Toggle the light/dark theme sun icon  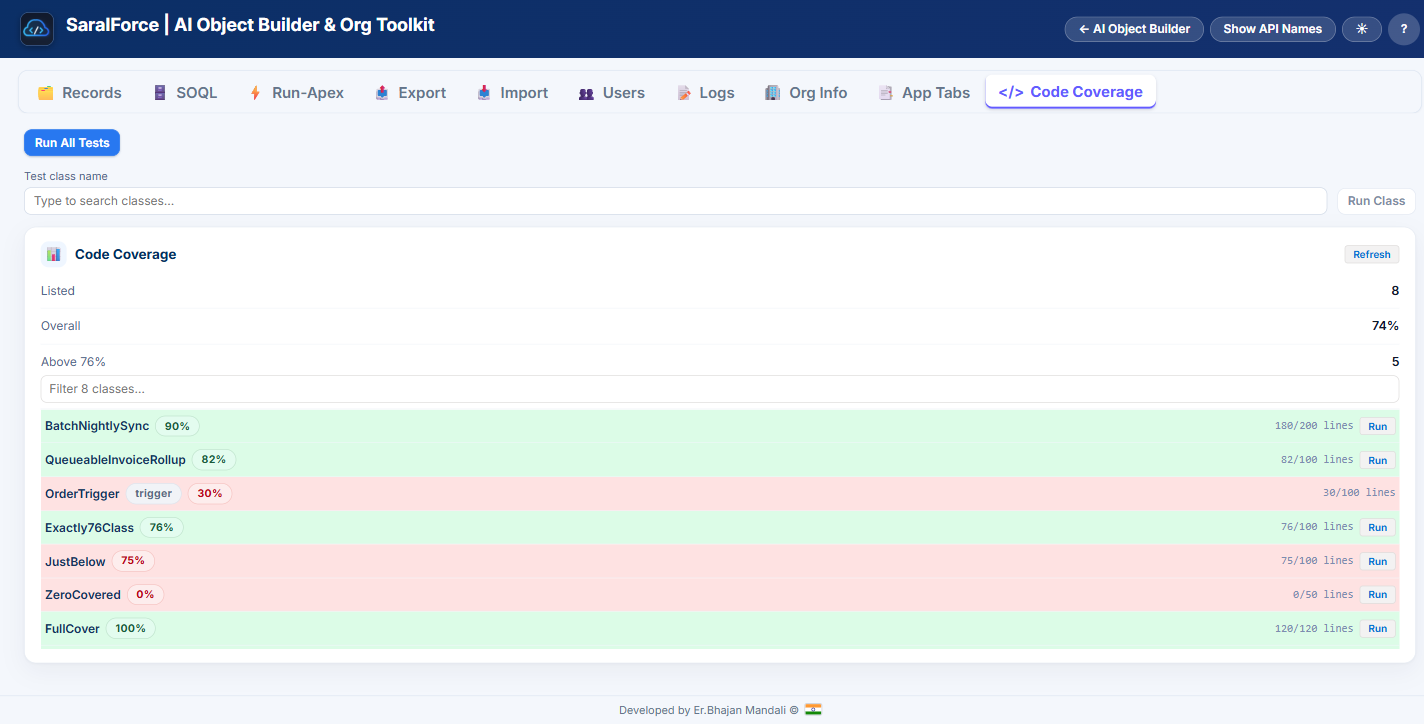click(x=1361, y=29)
